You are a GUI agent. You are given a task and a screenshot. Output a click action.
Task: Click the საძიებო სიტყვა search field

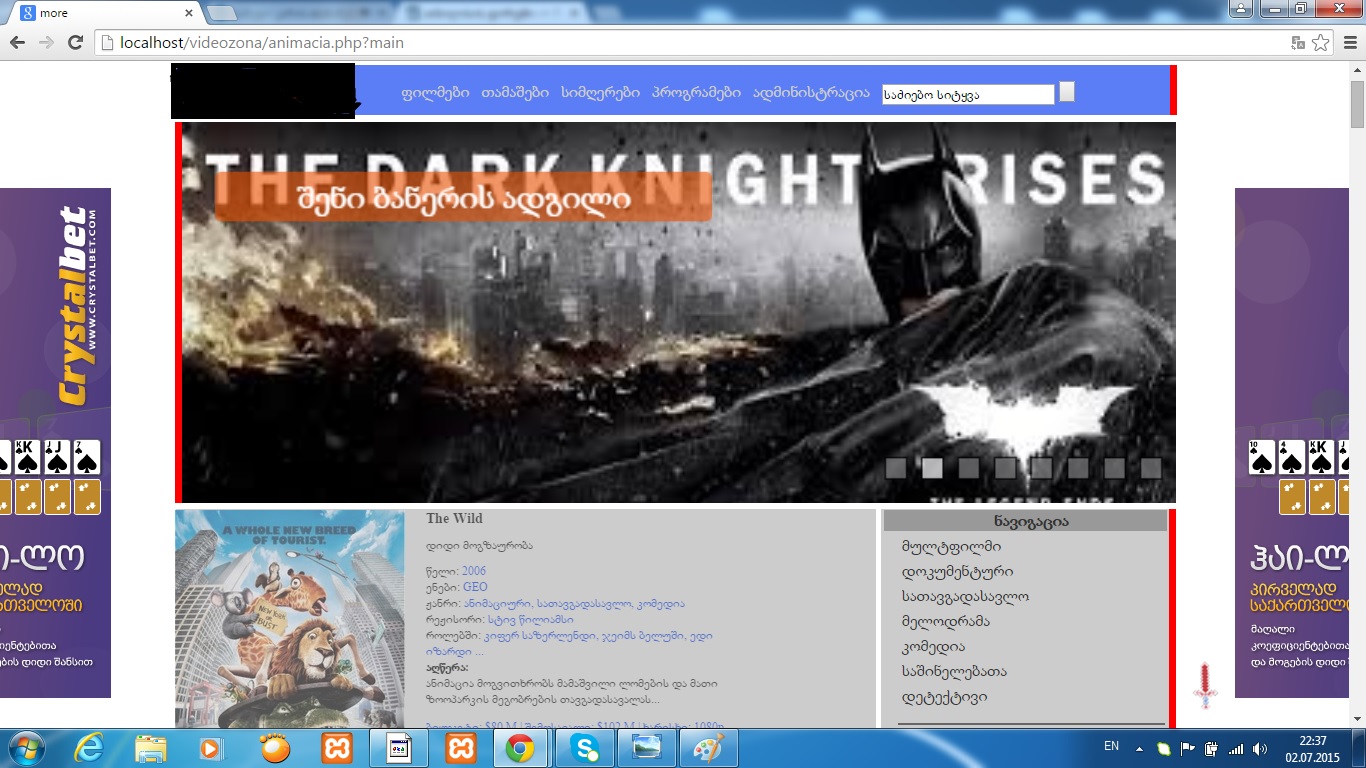tap(967, 95)
